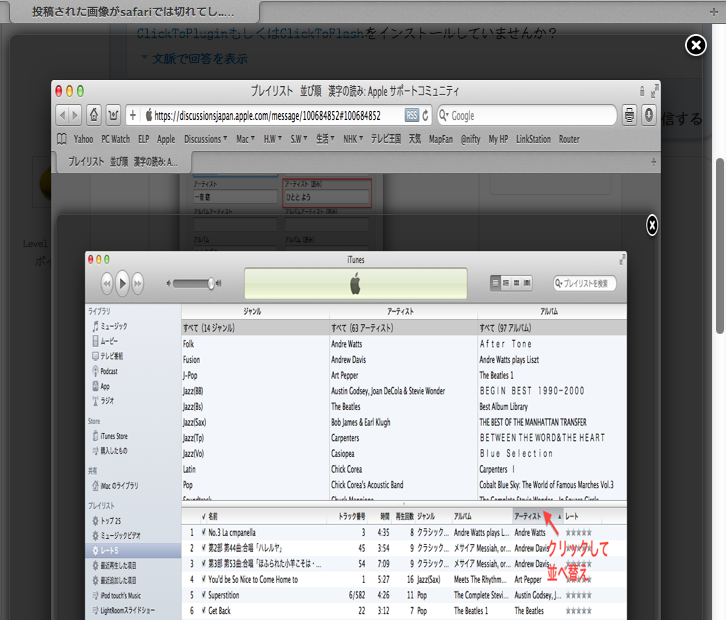726x620 pixels.
Task: Click the iTunes next track button
Action: [x=138, y=283]
